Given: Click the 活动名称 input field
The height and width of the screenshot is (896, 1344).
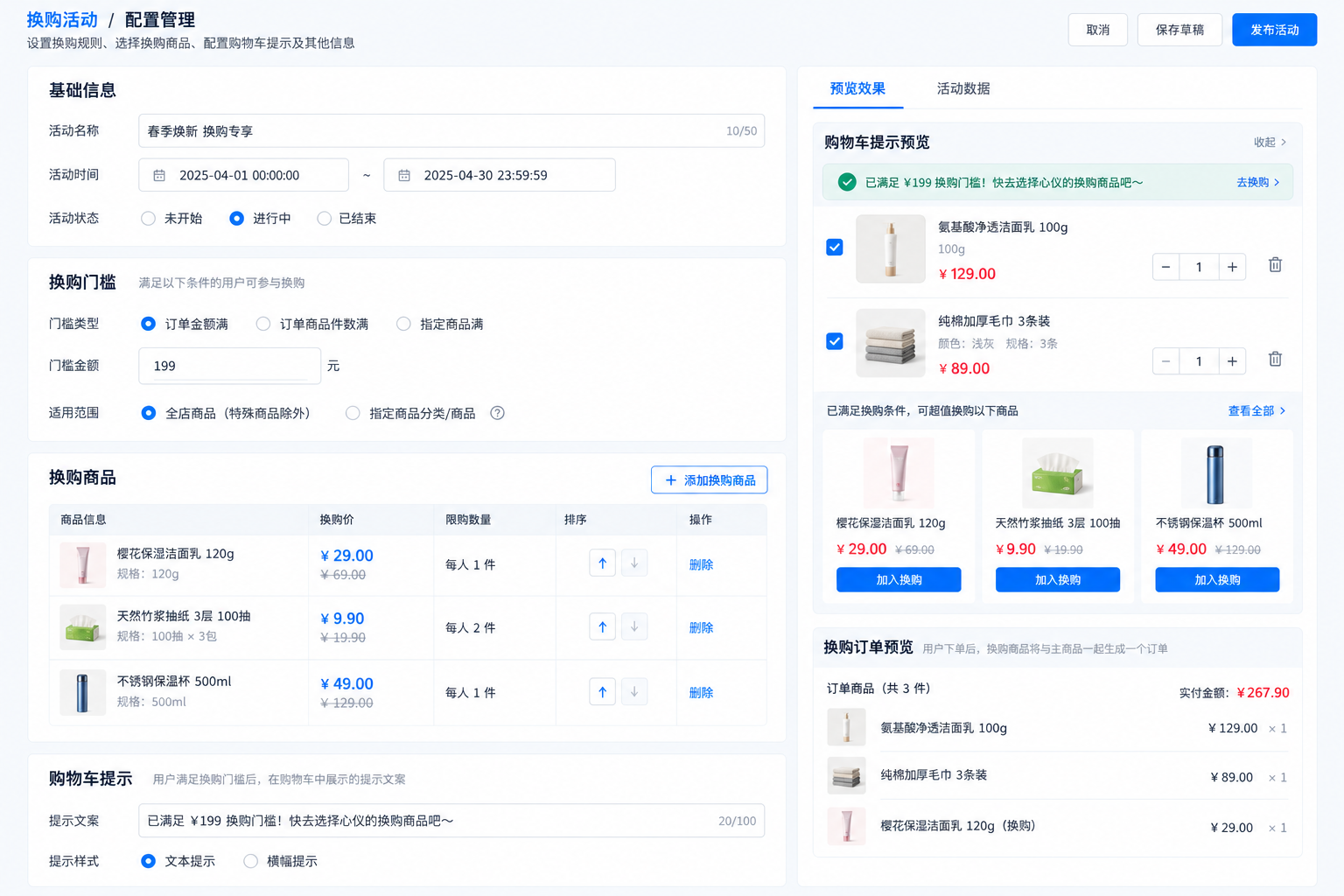Looking at the screenshot, I should coord(451,130).
